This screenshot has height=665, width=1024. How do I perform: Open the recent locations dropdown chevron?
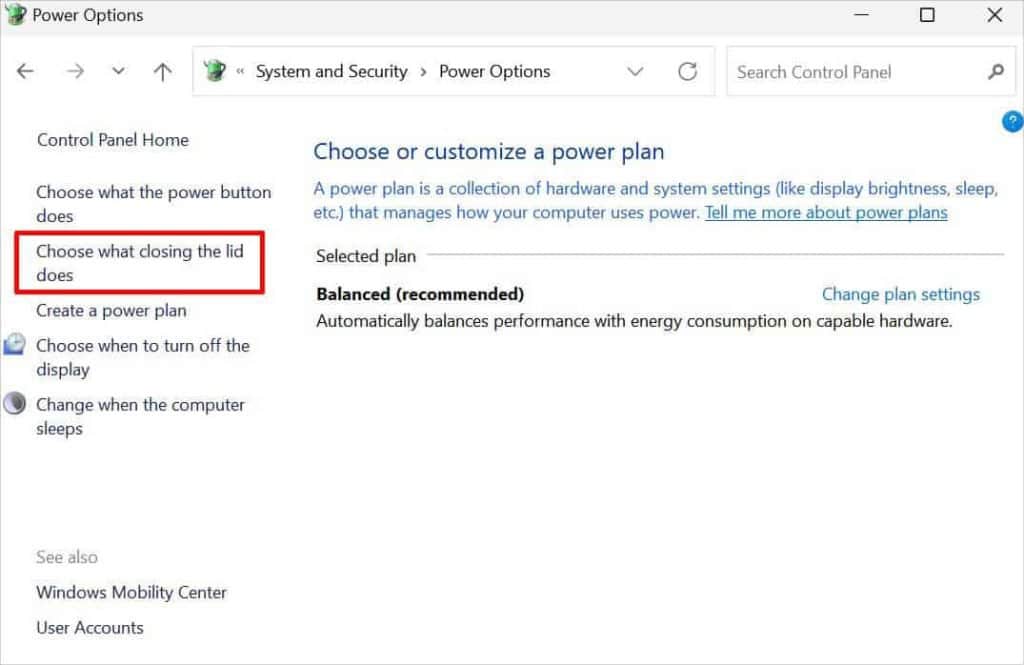[119, 72]
